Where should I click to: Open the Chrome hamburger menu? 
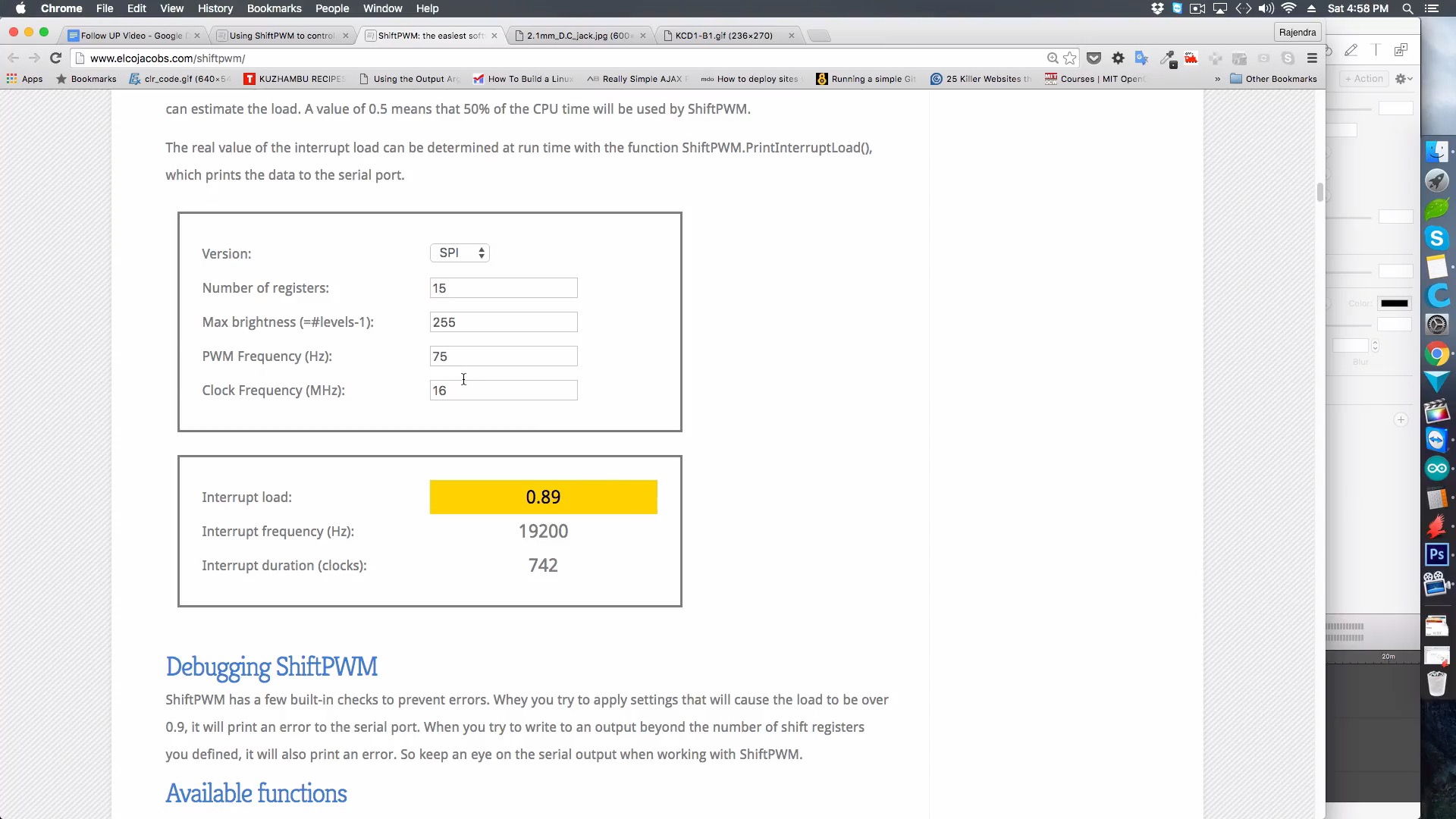1312,58
